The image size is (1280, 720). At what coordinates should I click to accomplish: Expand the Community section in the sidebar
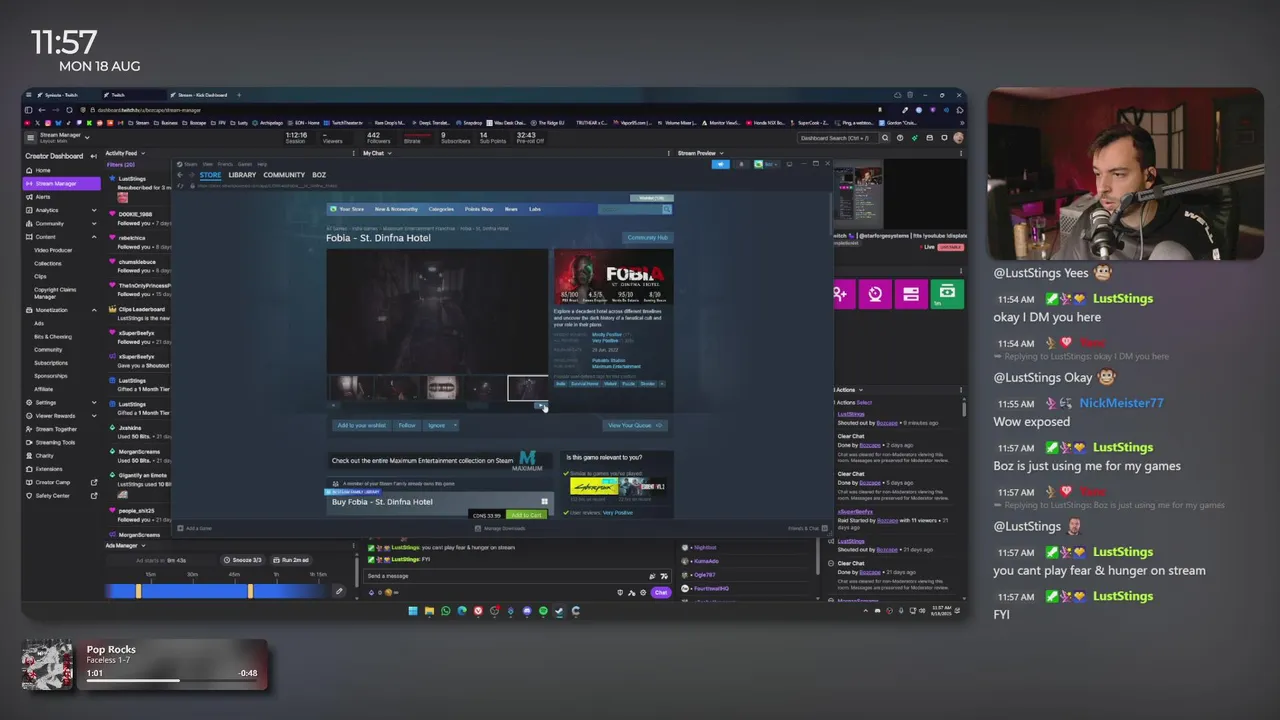click(94, 223)
